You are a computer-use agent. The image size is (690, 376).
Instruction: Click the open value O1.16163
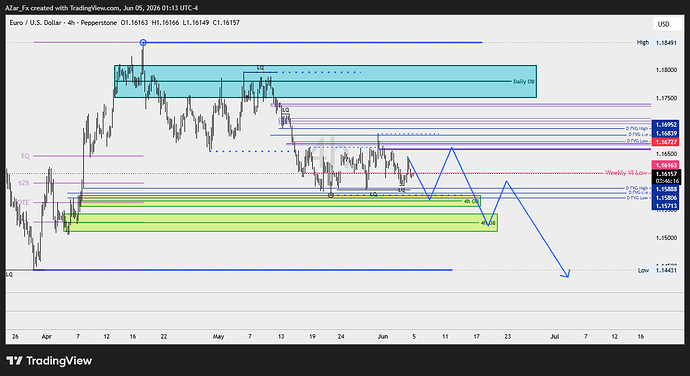(134, 22)
